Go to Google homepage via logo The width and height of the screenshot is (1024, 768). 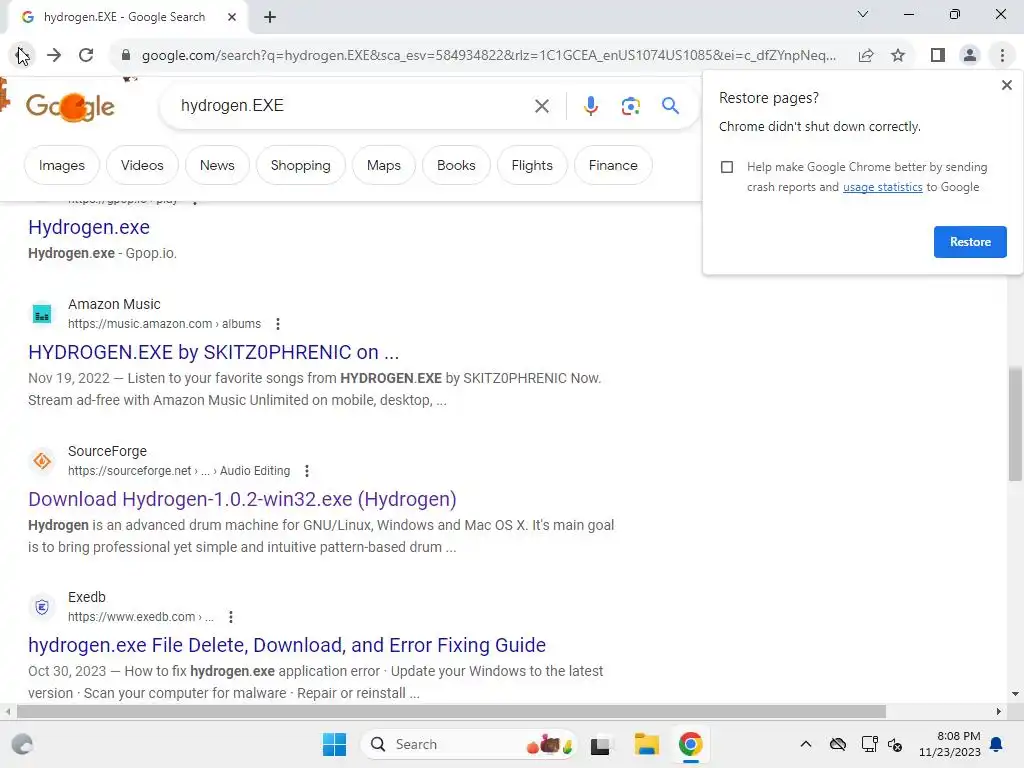70,106
